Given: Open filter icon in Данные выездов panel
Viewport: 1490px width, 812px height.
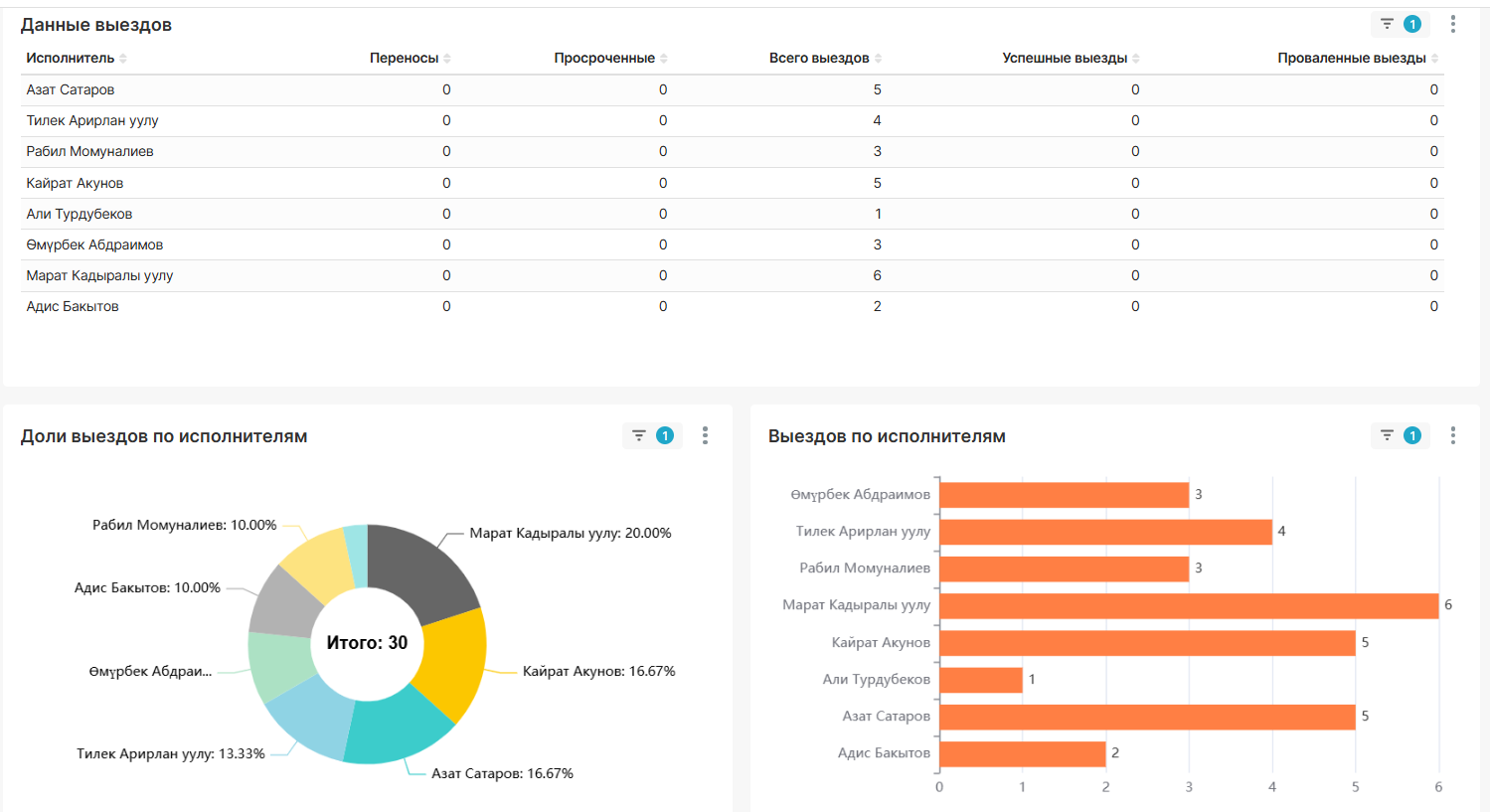Looking at the screenshot, I should coord(1387,24).
